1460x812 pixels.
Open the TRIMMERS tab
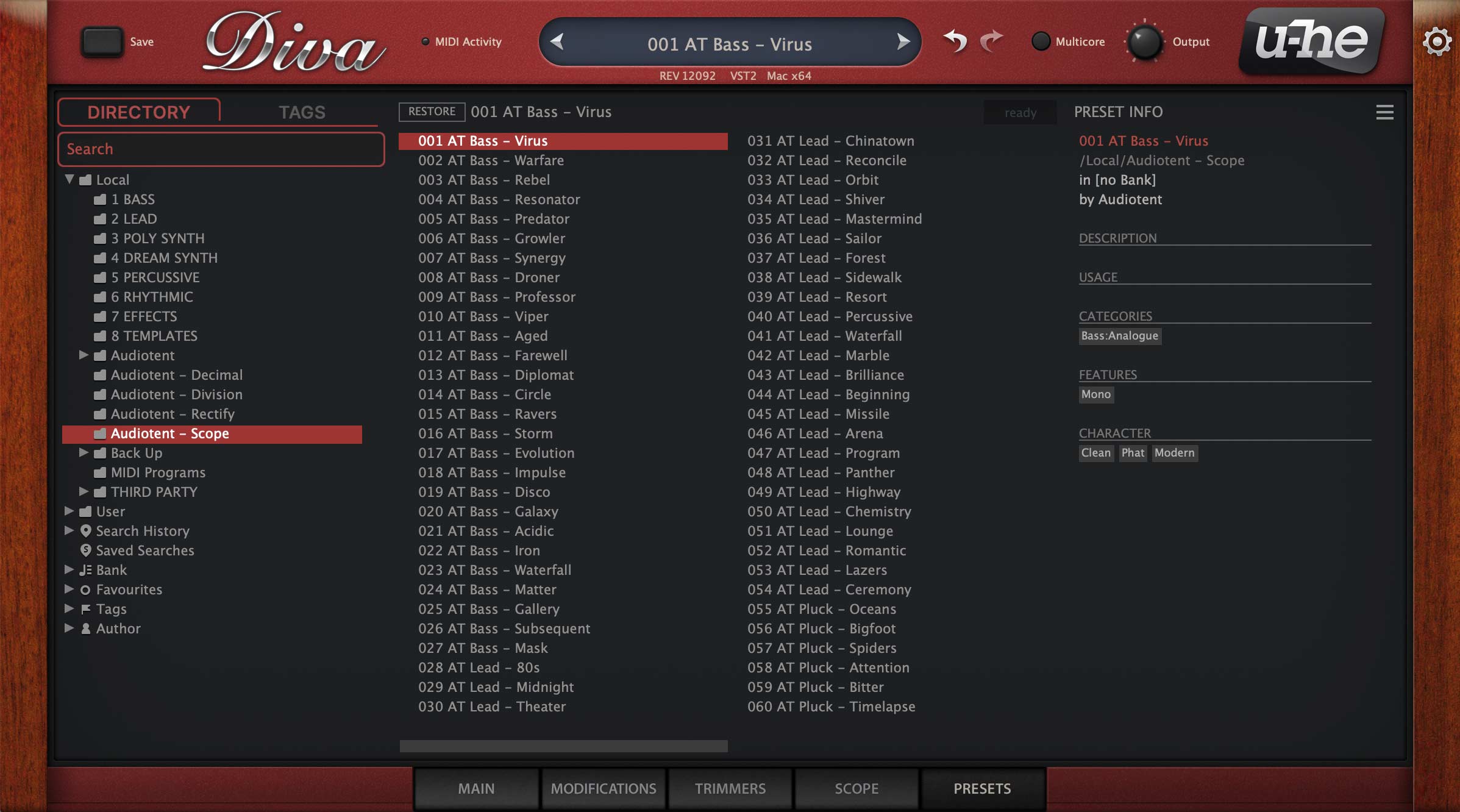[x=730, y=788]
